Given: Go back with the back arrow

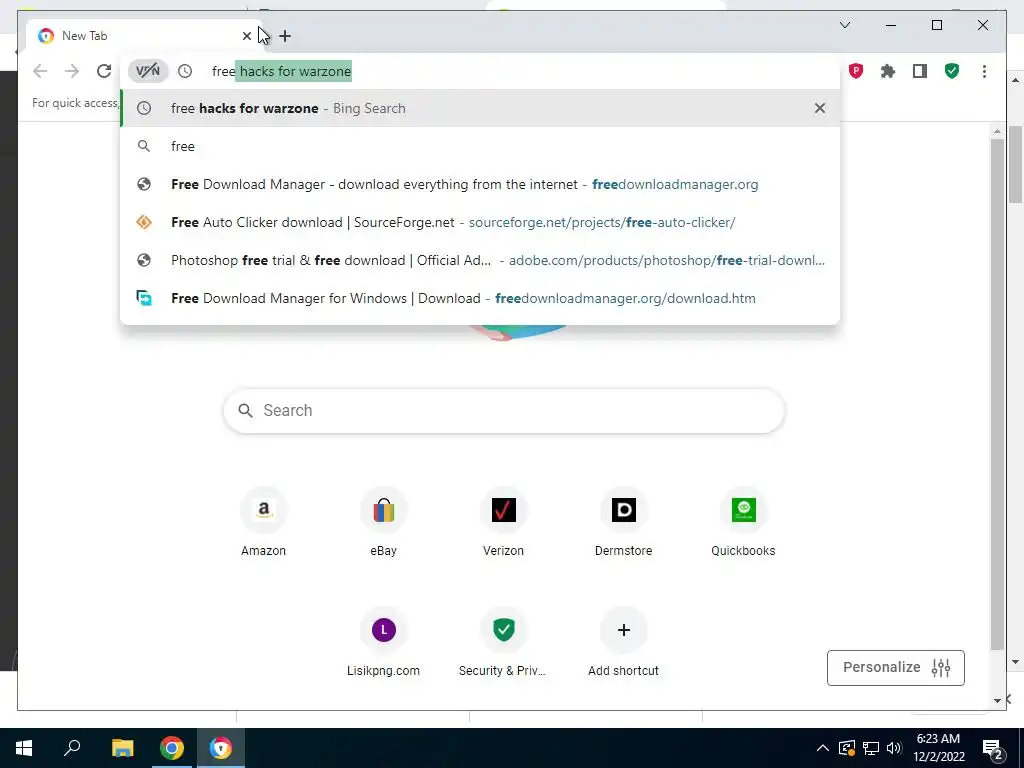Looking at the screenshot, I should click(40, 71).
